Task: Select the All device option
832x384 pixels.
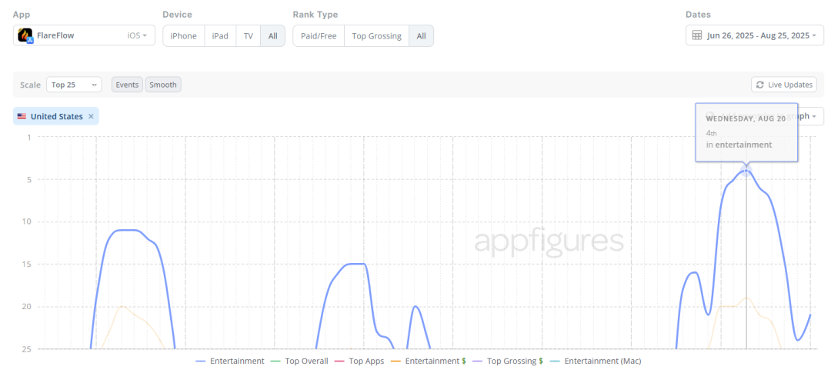Action: (273, 36)
